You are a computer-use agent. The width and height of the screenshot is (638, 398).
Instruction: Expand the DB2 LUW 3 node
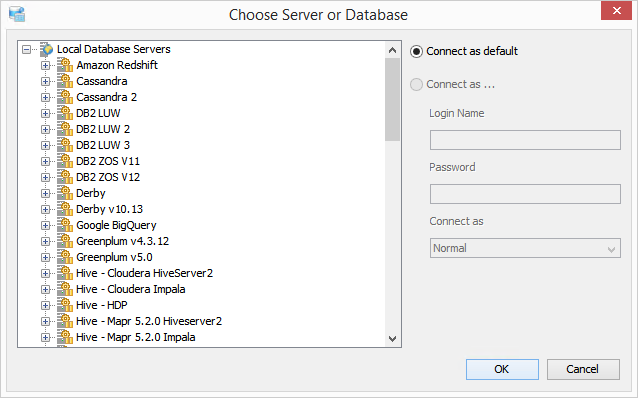point(45,145)
